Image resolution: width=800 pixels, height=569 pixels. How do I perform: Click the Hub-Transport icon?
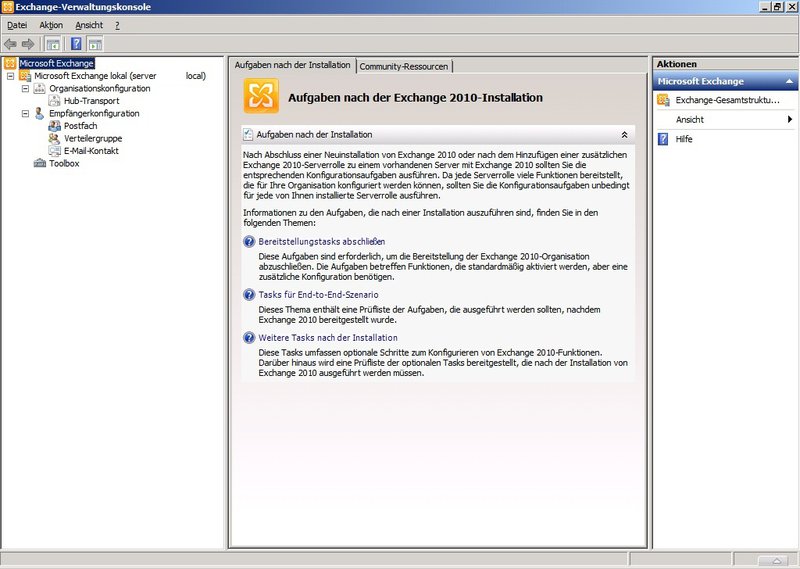tap(54, 101)
